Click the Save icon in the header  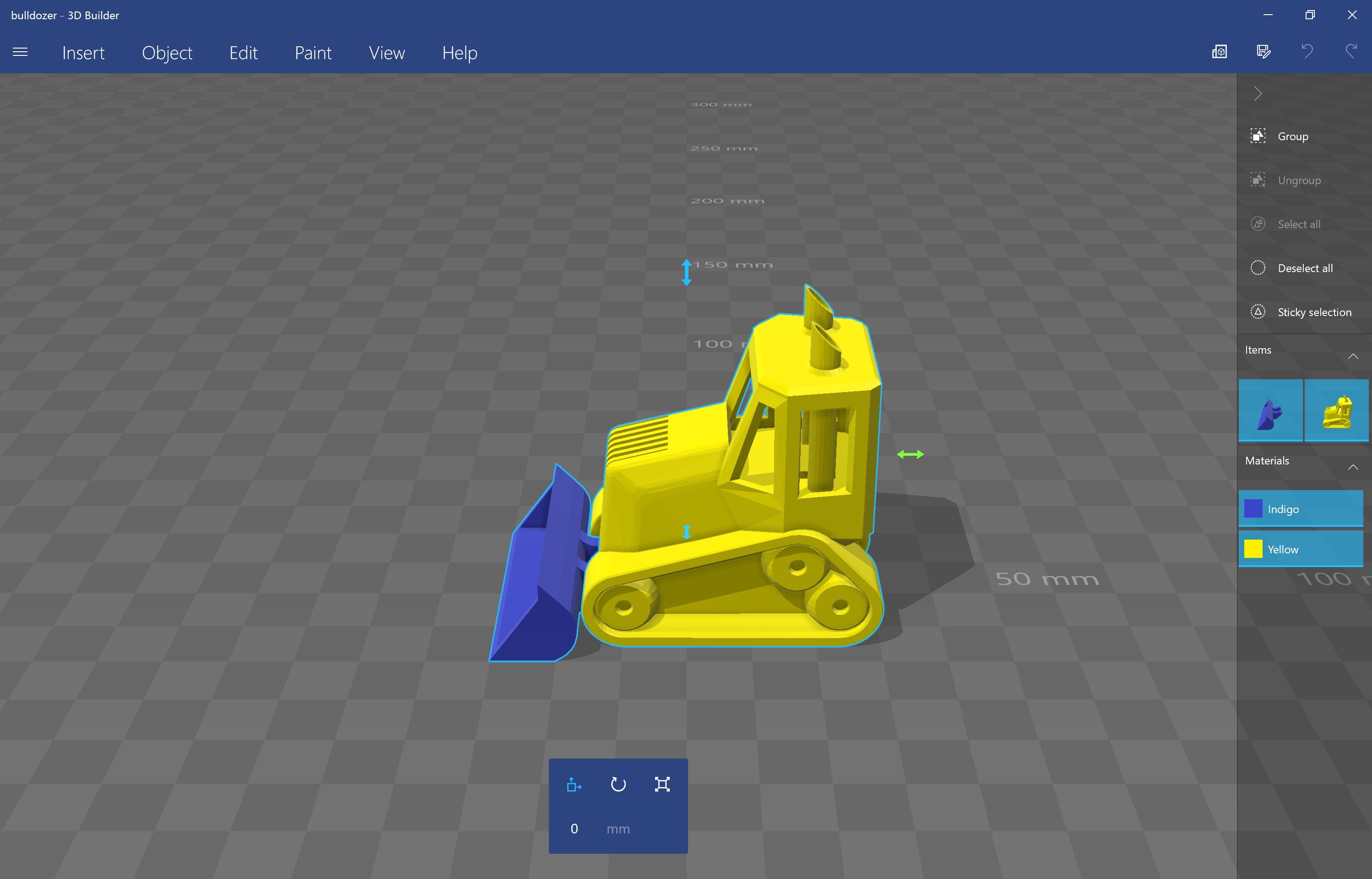point(1263,52)
